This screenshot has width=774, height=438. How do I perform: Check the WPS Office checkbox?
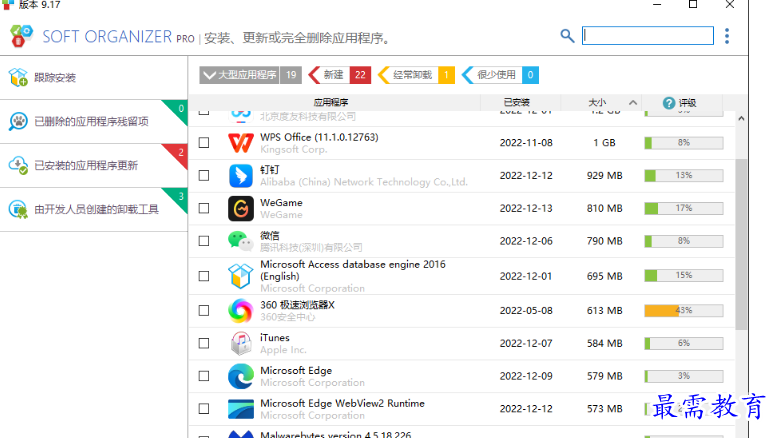pyautogui.click(x=204, y=143)
